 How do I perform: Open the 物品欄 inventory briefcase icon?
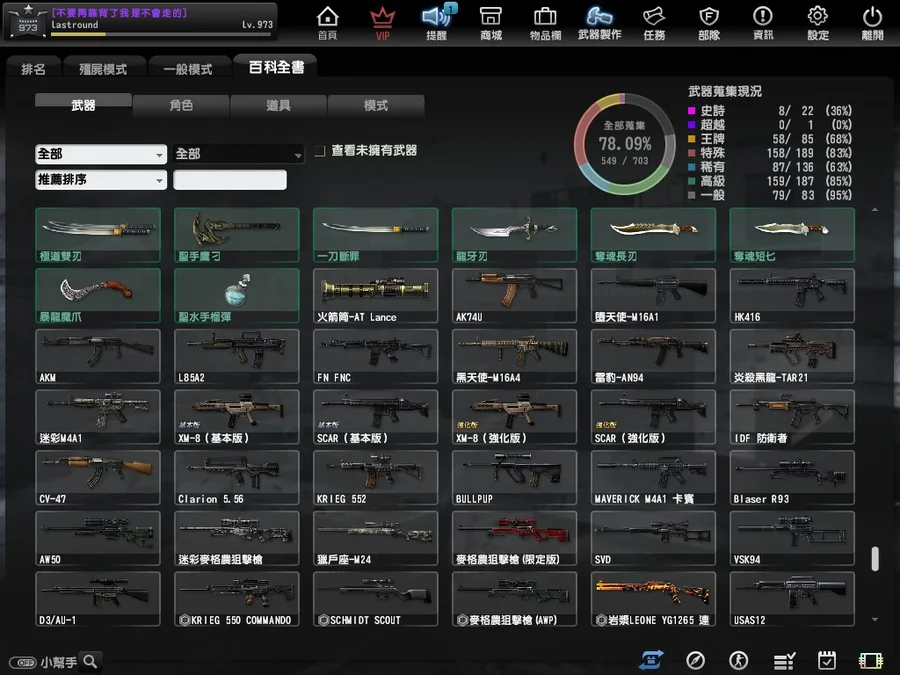tap(545, 23)
